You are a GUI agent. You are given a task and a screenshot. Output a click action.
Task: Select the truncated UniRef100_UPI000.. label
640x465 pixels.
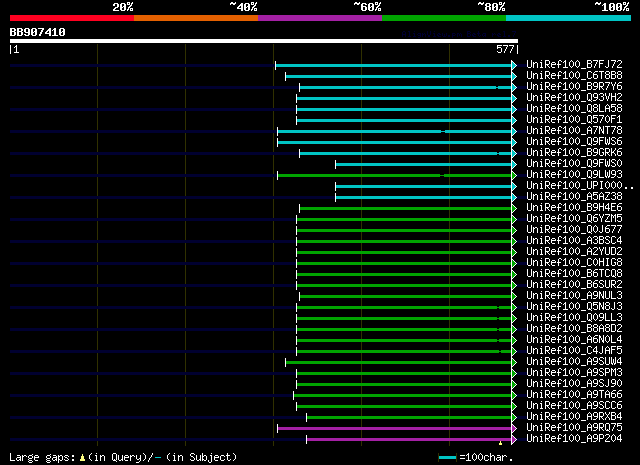(580, 185)
